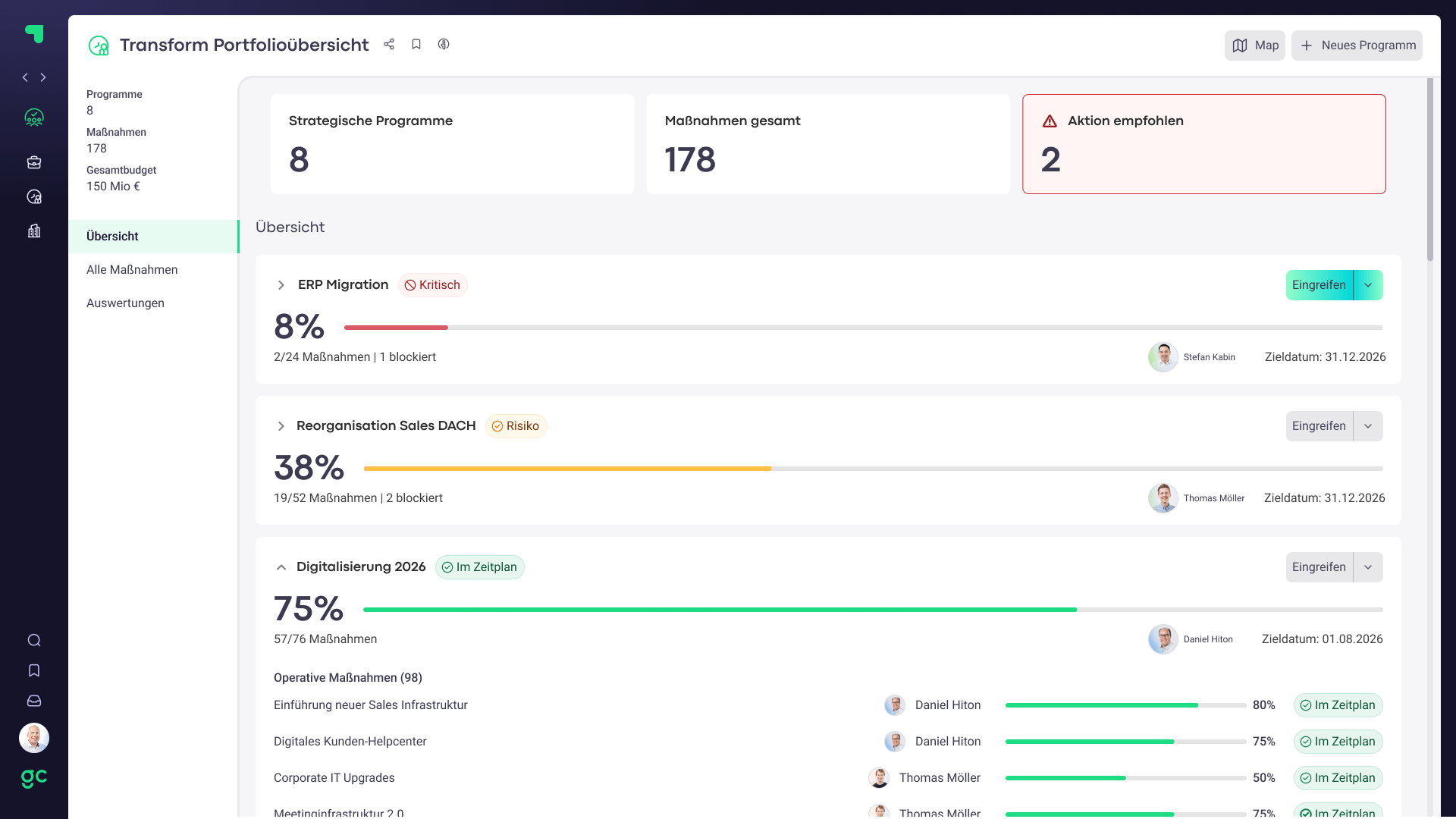Screen dimensions: 1456x819
Task: Click the Kritisch status badge
Action: click(x=433, y=285)
